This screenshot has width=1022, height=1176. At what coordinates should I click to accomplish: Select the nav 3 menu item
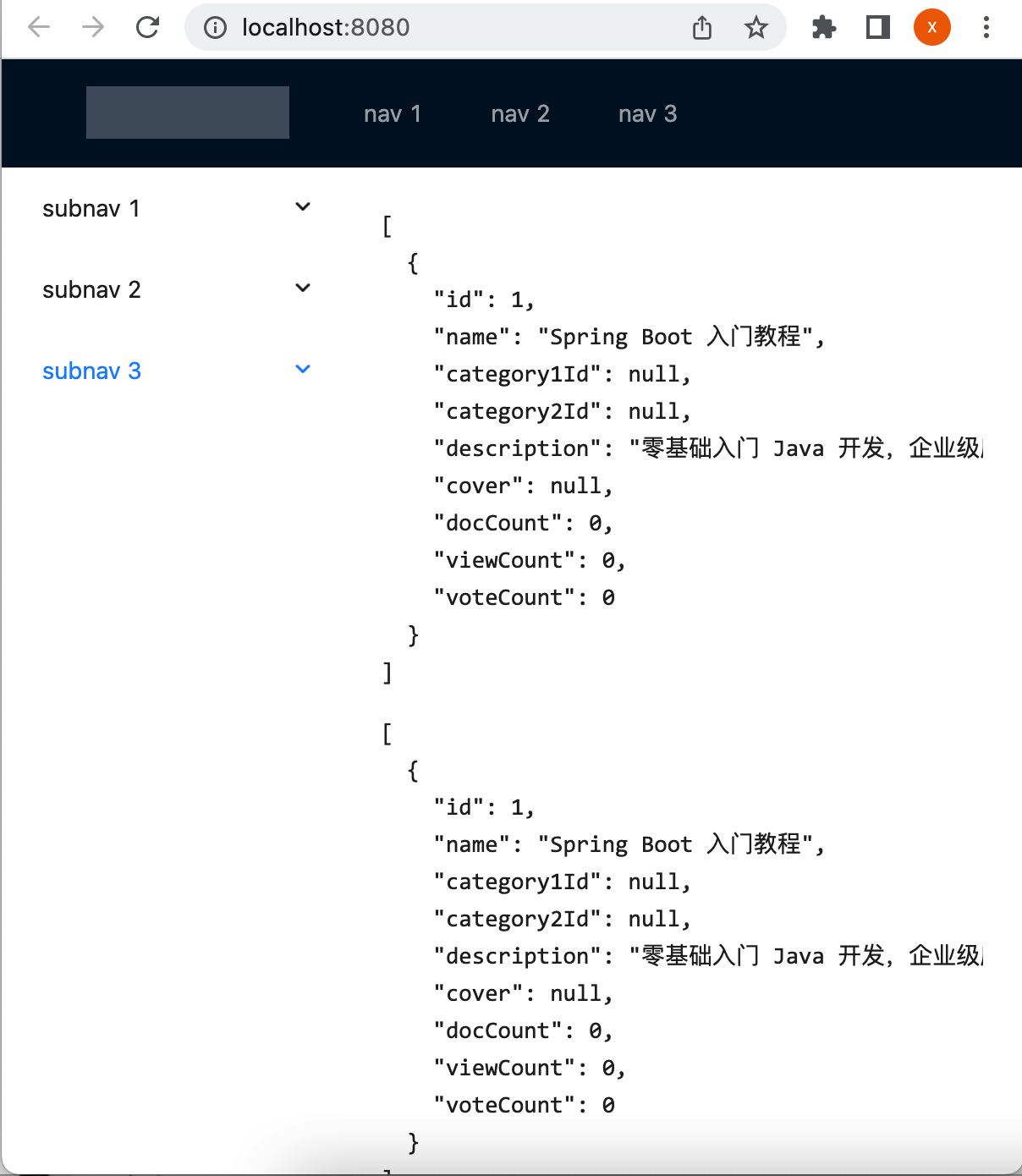tap(648, 113)
